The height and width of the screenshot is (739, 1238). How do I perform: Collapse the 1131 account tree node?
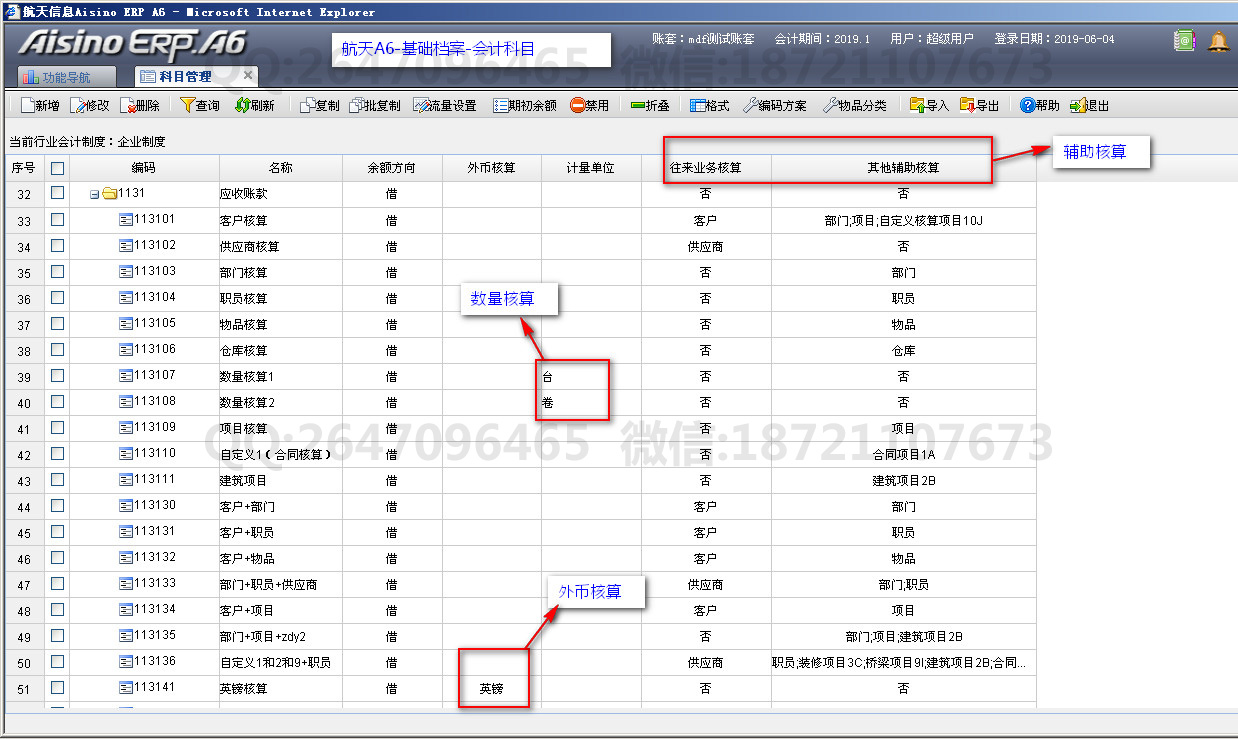(x=94, y=194)
